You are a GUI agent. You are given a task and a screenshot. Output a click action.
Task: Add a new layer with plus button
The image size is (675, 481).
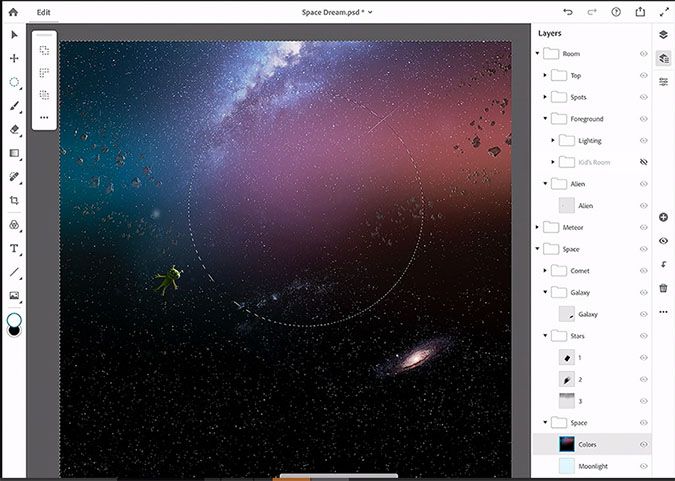click(x=663, y=217)
